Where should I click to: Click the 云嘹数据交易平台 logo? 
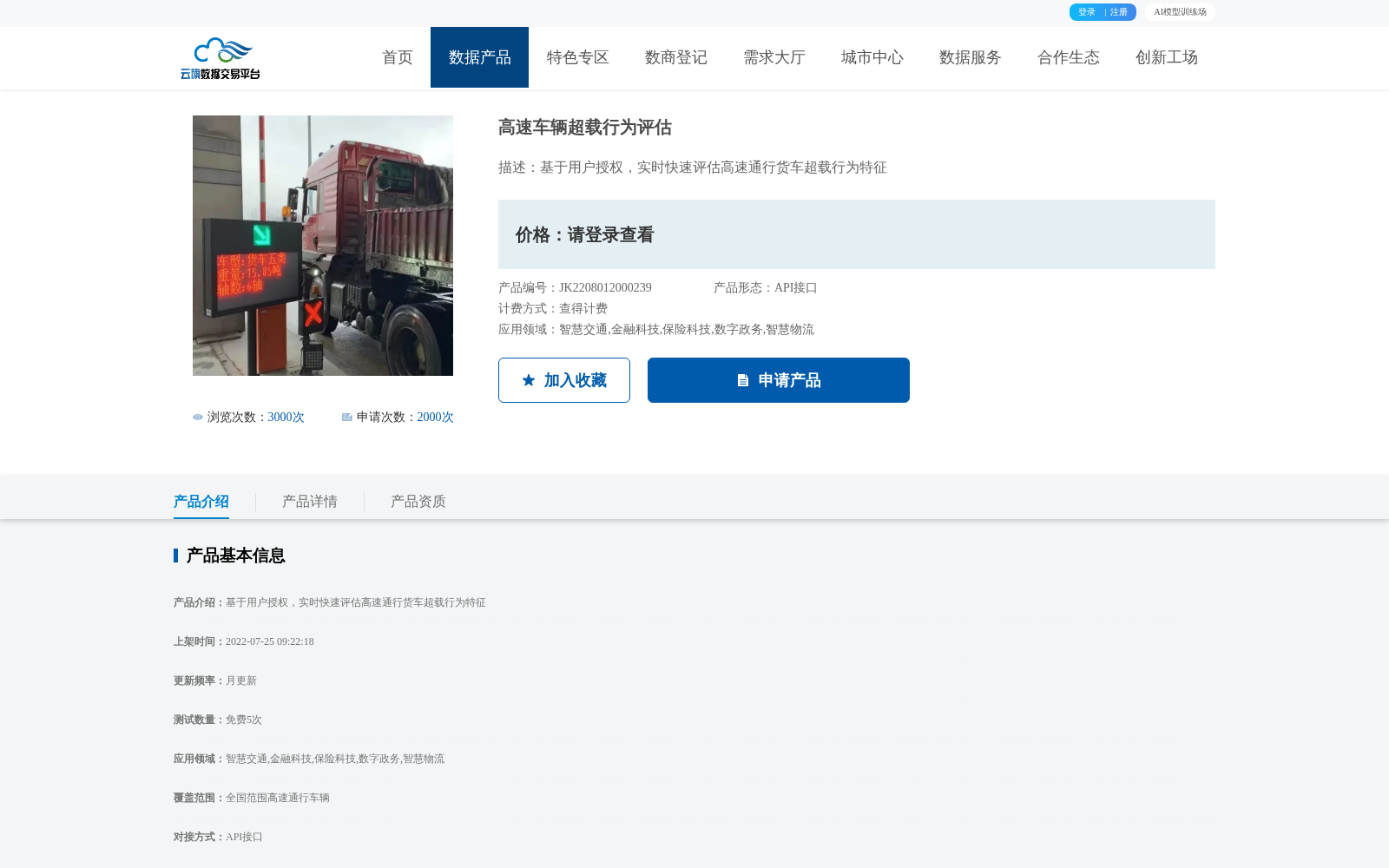tap(221, 58)
